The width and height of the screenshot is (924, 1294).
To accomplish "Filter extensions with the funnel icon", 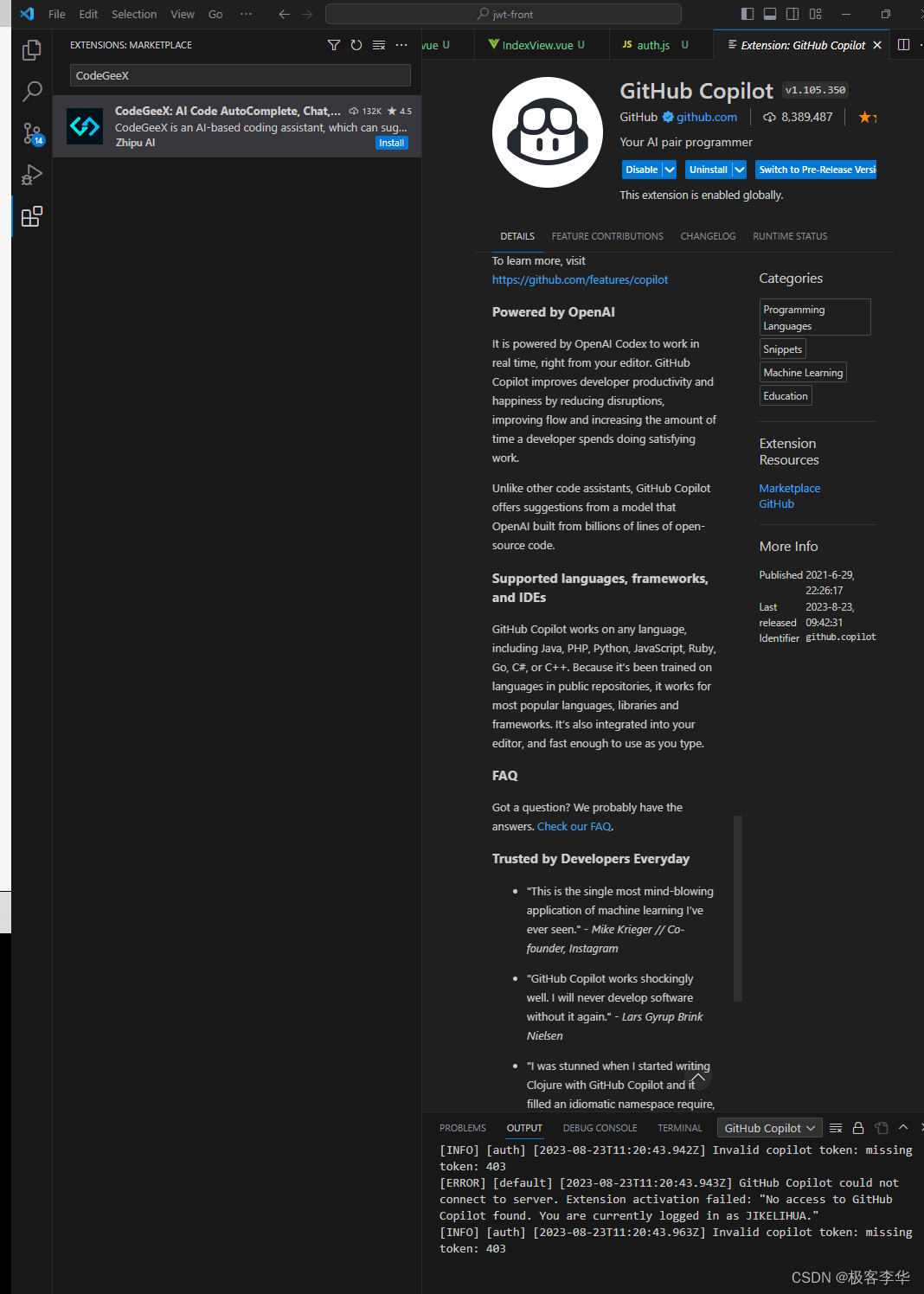I will click(334, 45).
